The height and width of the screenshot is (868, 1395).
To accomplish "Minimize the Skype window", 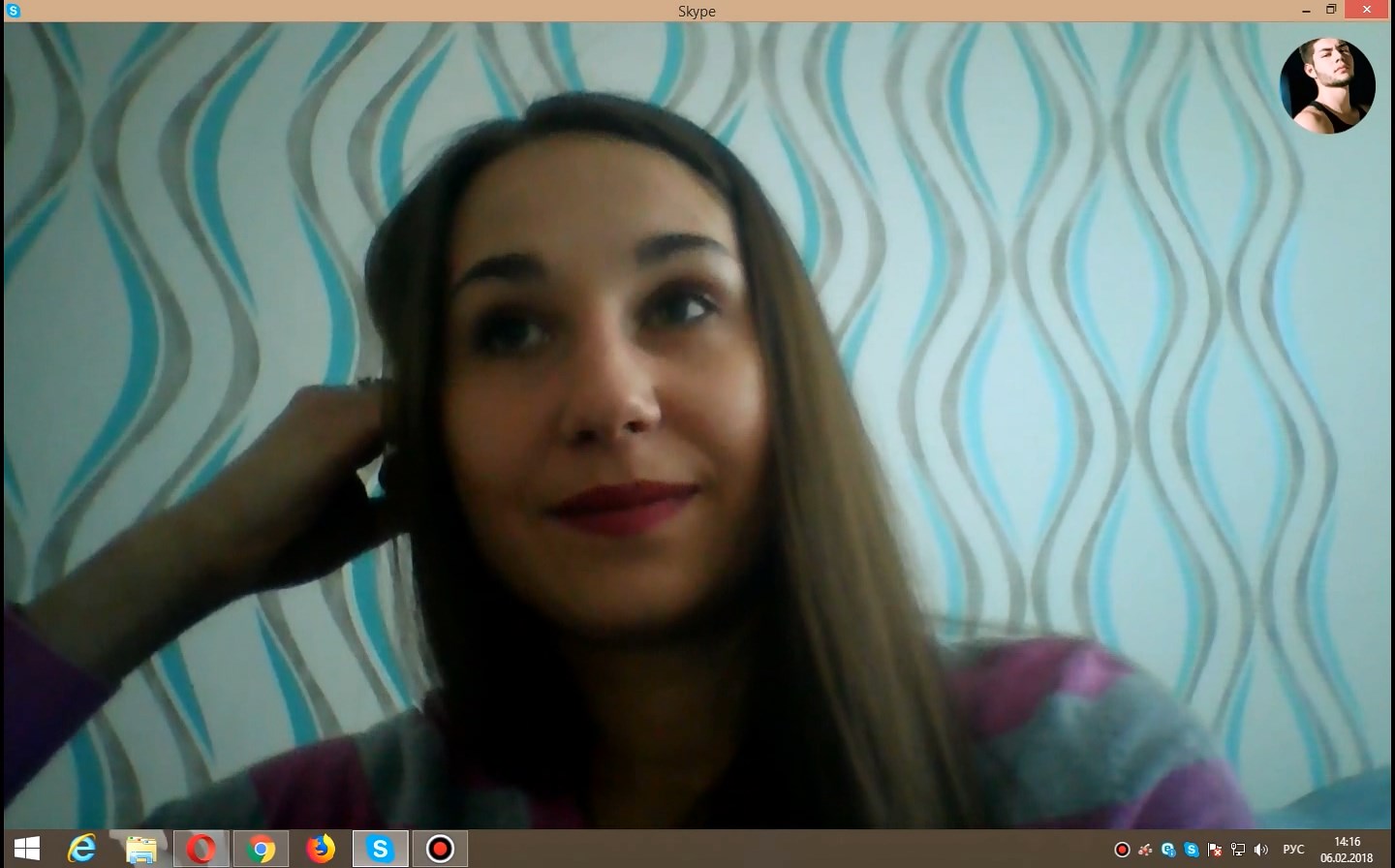I will click(x=1305, y=10).
